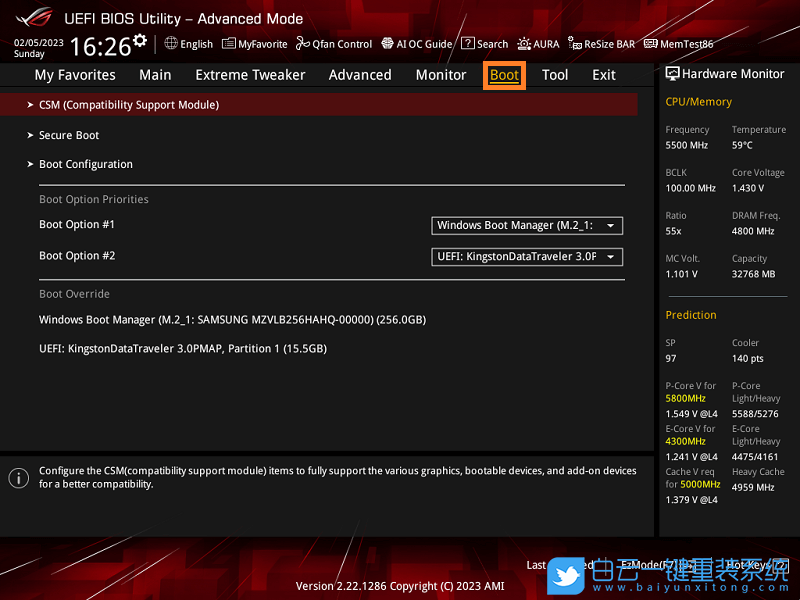
Task: Open the Boot Option #2 dropdown
Action: tap(526, 256)
